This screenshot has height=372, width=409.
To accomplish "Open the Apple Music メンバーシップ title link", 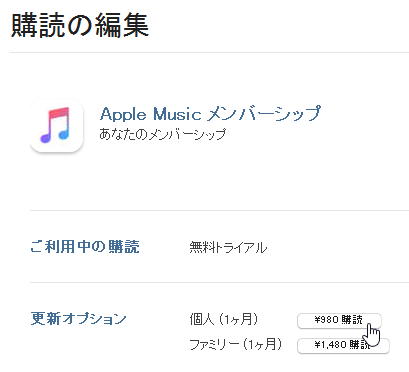I will point(211,114).
